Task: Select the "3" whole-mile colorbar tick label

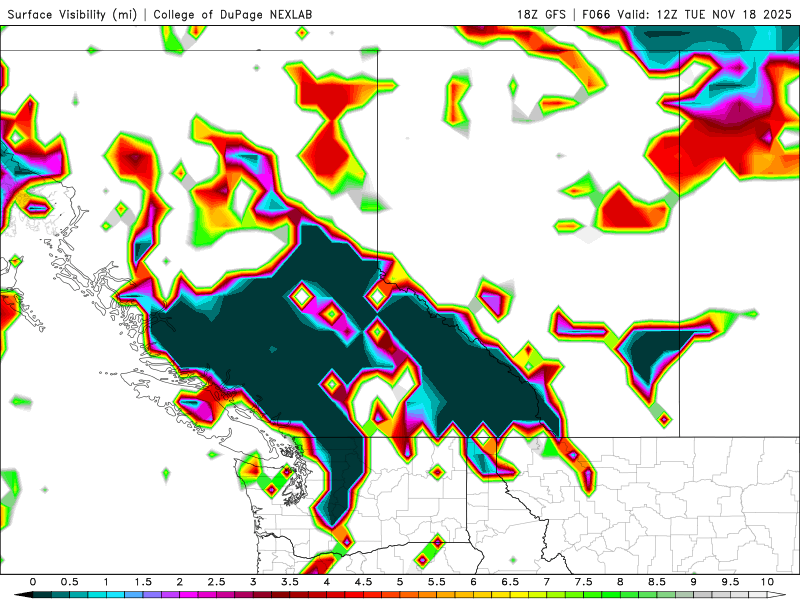Action: click(x=253, y=582)
